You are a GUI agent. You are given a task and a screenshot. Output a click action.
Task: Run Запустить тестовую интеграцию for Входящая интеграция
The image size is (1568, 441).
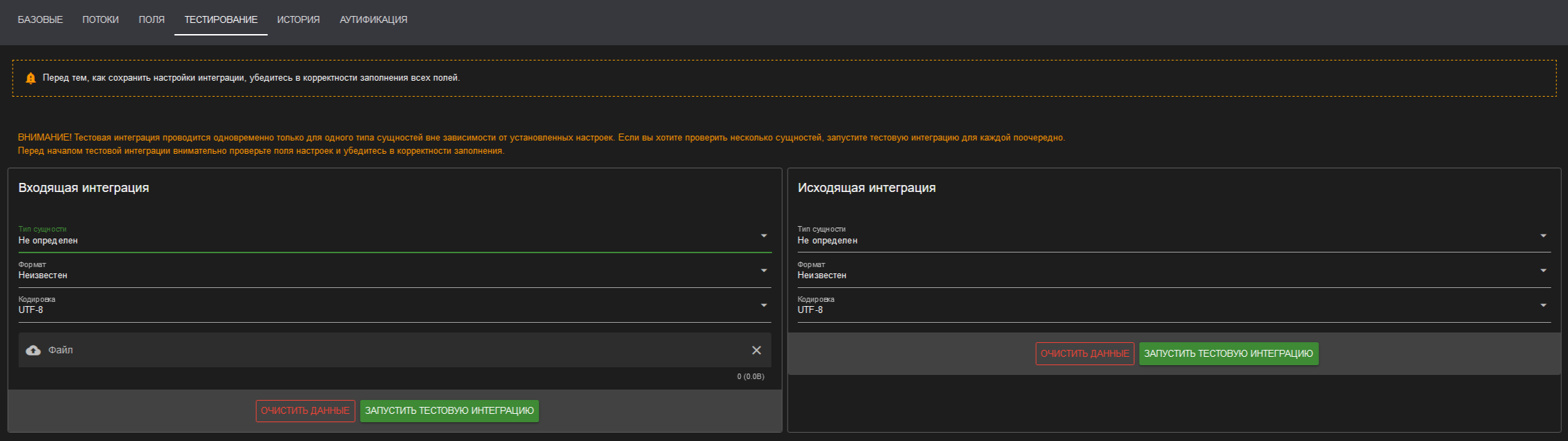[449, 411]
